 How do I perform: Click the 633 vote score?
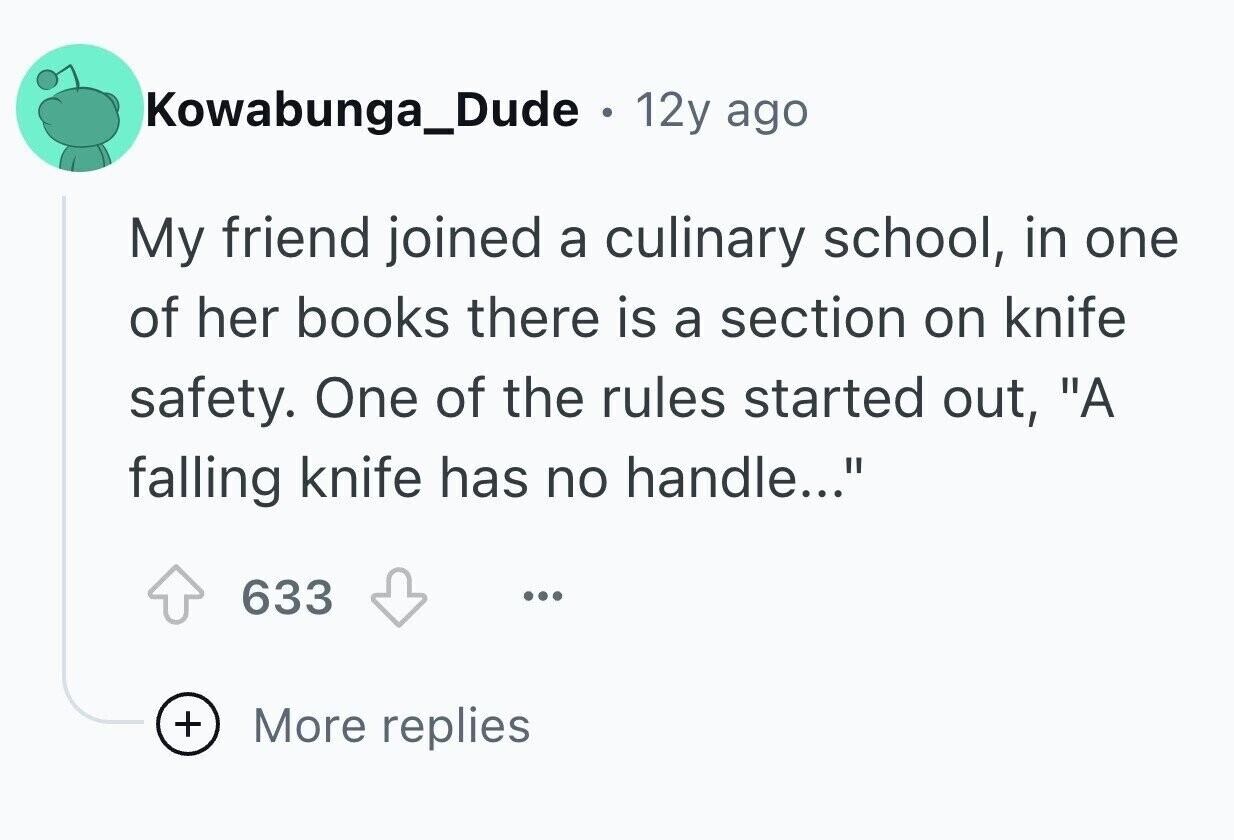(287, 599)
